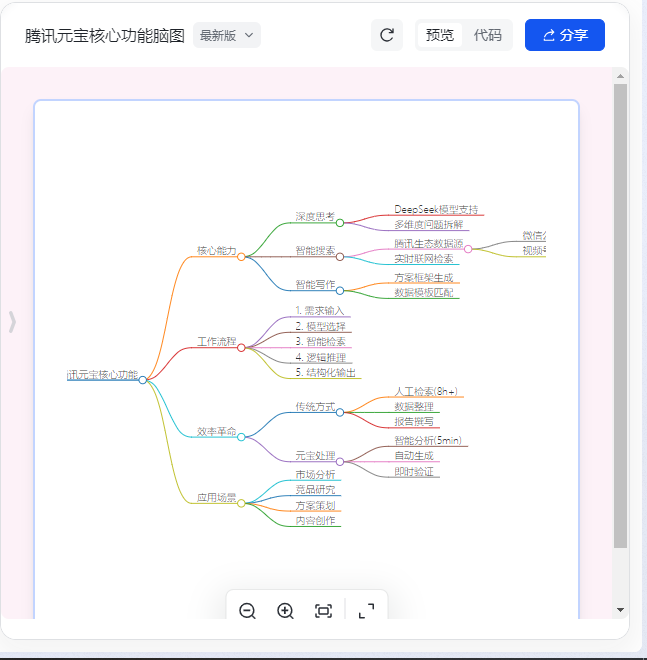Select the 多维度问题拆解 node text
The width and height of the screenshot is (647, 660).
429,224
